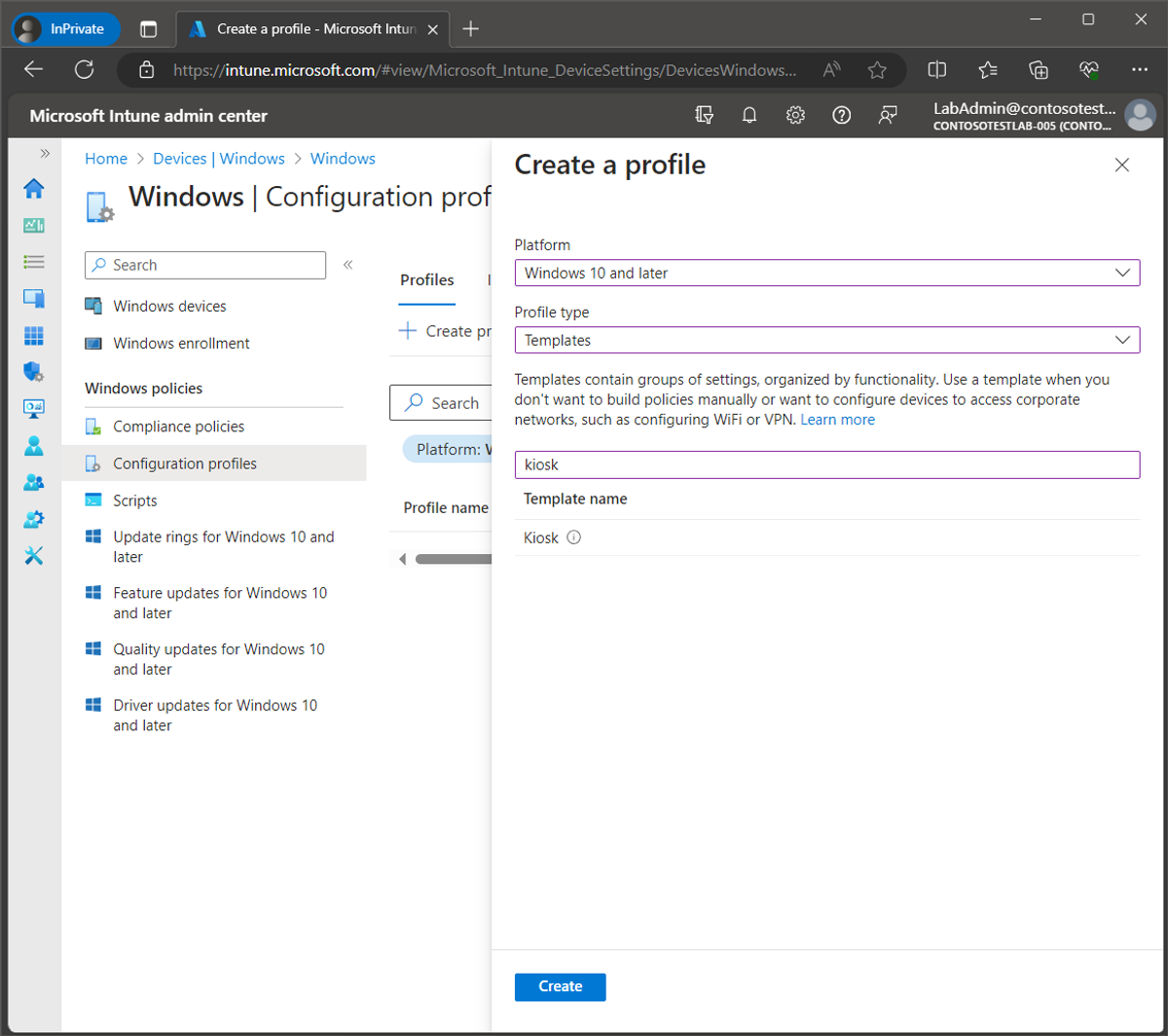Open feedback icon in header
Image resolution: width=1168 pixels, height=1036 pixels.
[887, 115]
